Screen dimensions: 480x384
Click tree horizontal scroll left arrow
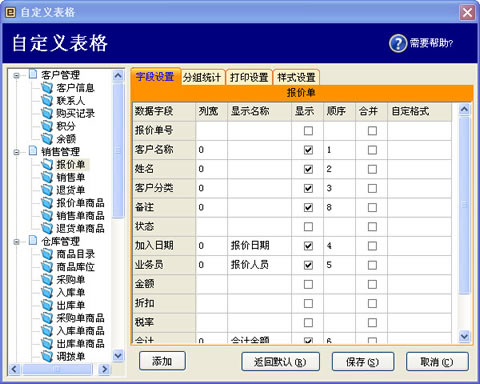tap(14, 369)
